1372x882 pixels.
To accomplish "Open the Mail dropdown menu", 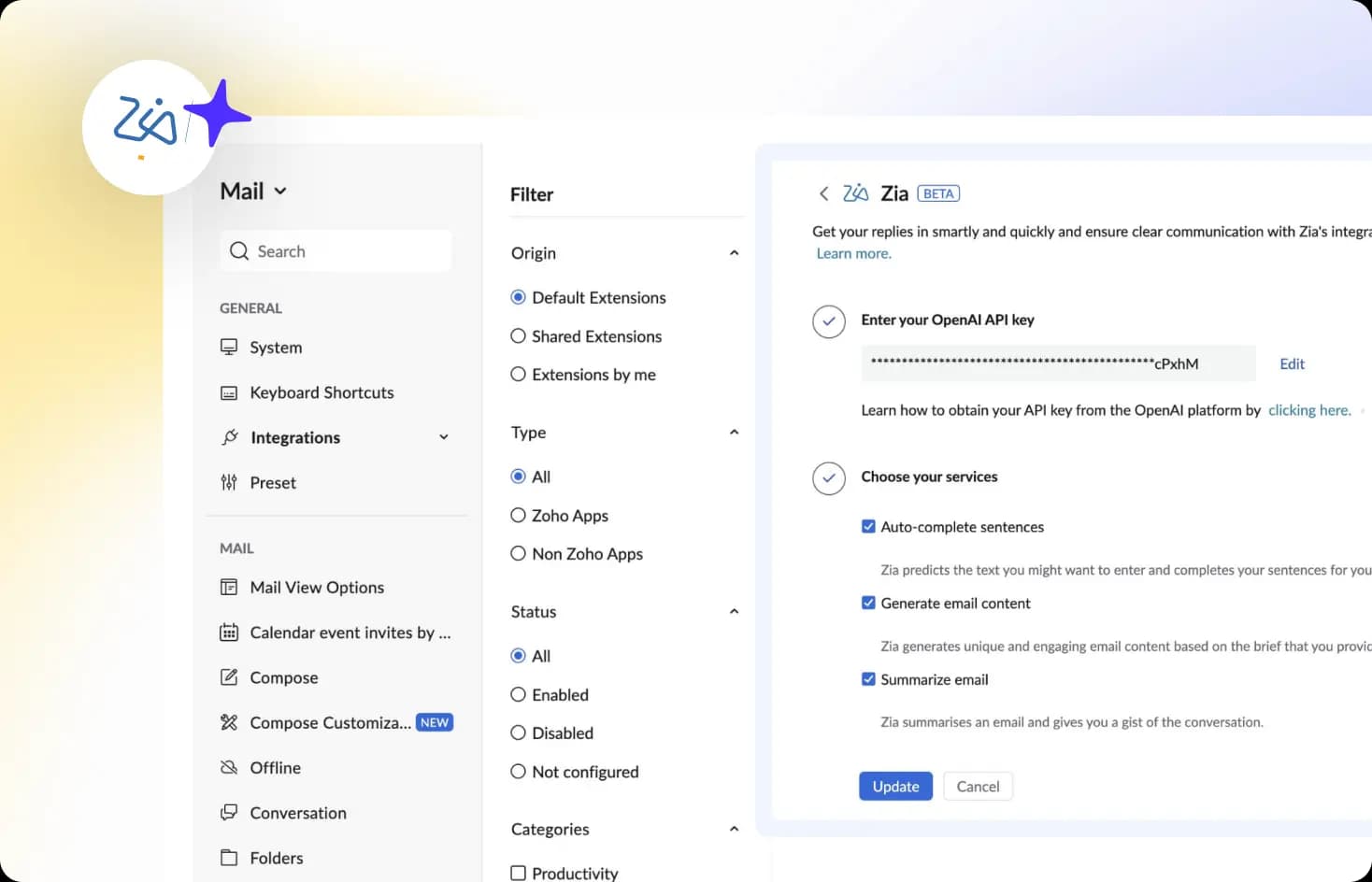I will (253, 192).
